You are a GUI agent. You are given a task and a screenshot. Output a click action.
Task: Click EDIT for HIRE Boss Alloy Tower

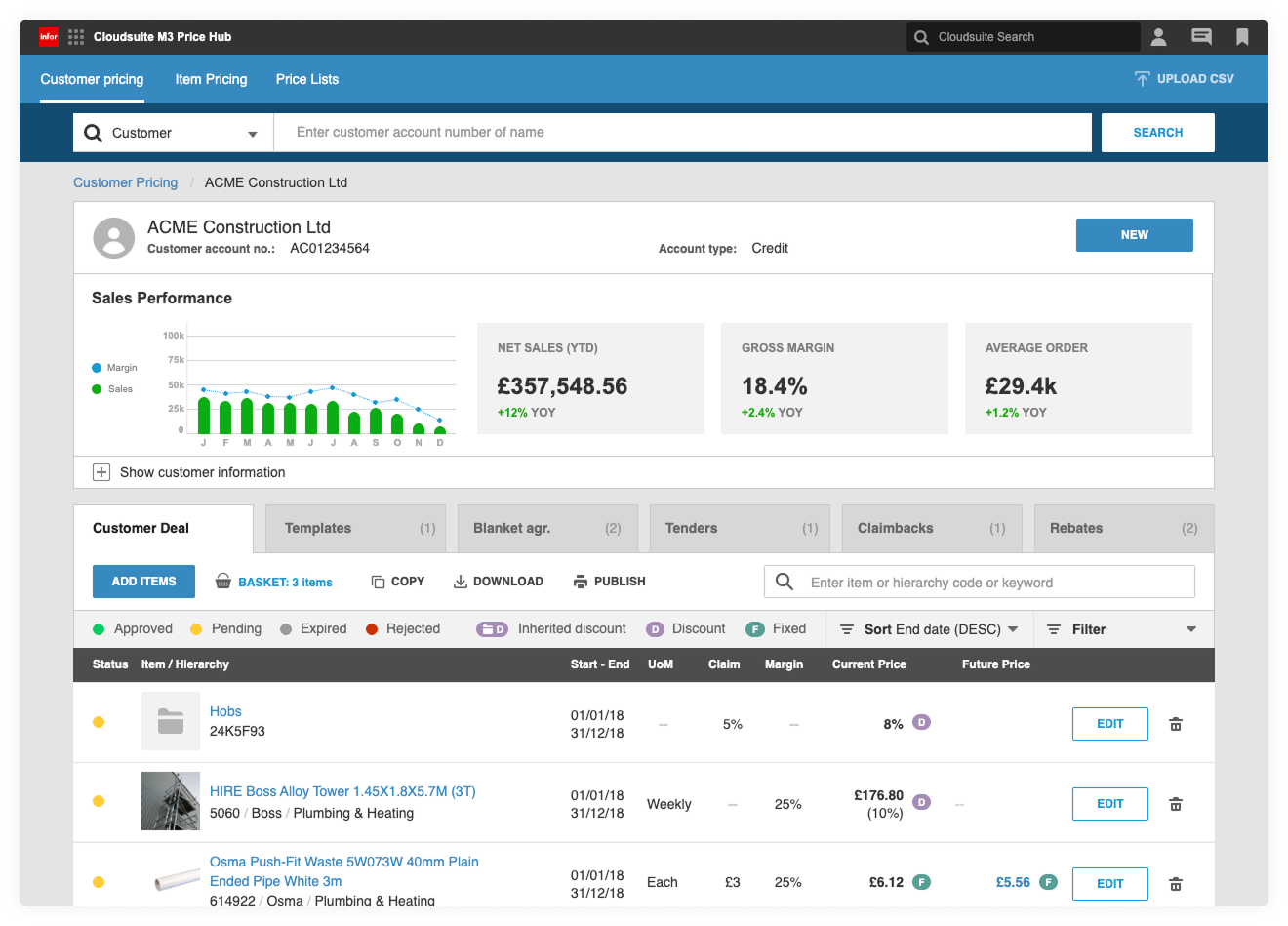point(1110,804)
